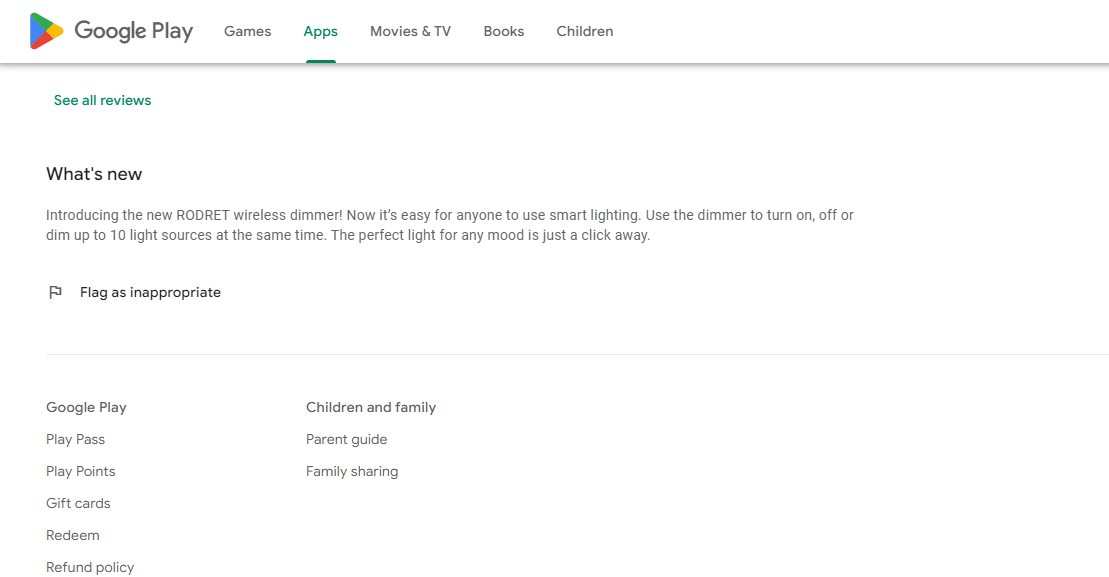Open See all reviews link

coord(102,100)
